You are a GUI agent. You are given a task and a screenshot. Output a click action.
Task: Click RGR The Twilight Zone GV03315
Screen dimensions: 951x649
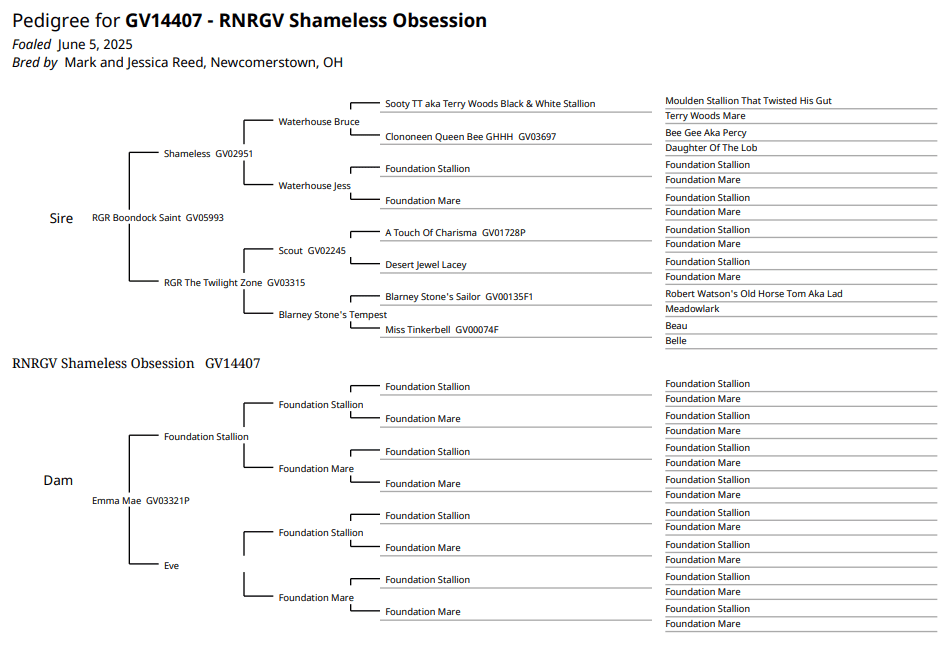234,283
